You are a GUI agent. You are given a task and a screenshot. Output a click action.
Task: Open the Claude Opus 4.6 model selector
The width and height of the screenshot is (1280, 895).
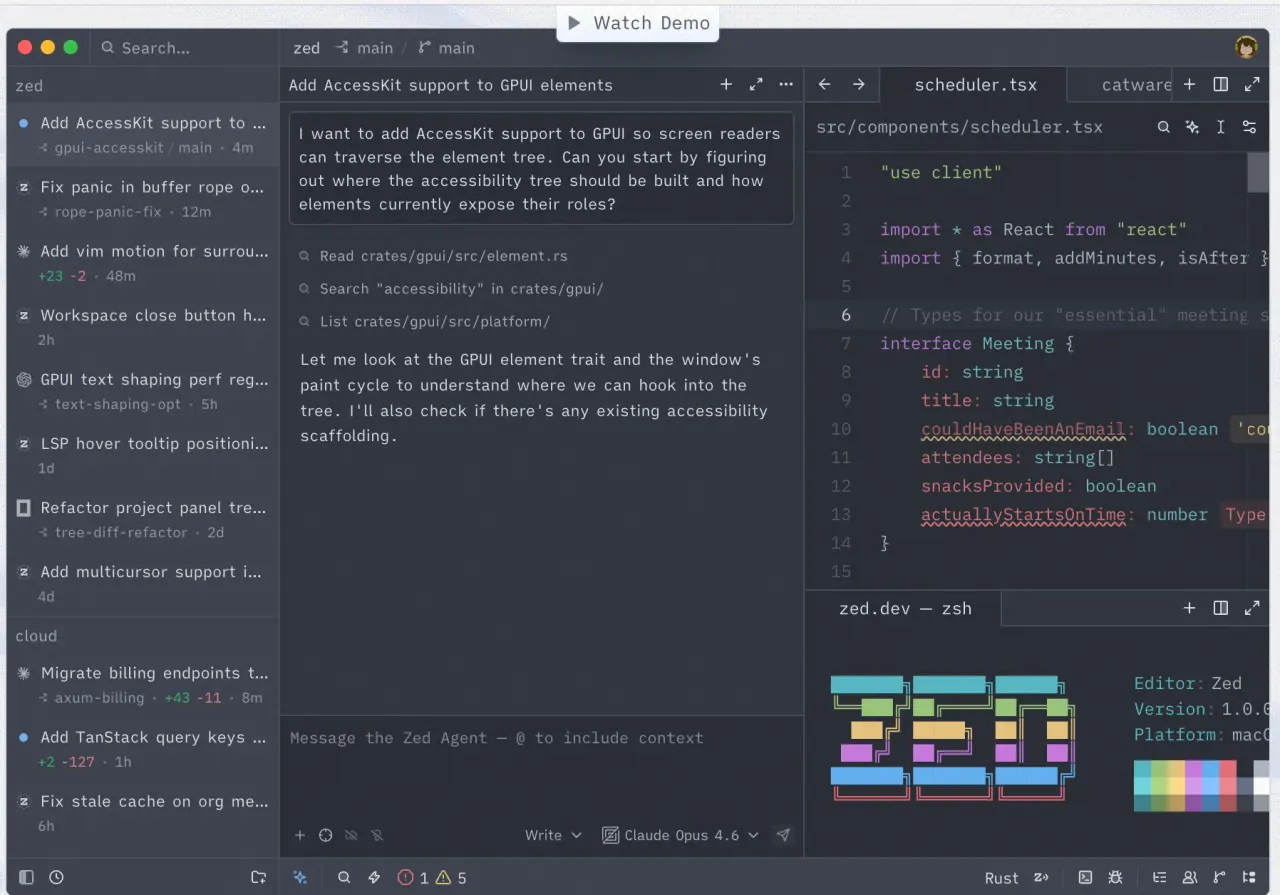pos(680,835)
